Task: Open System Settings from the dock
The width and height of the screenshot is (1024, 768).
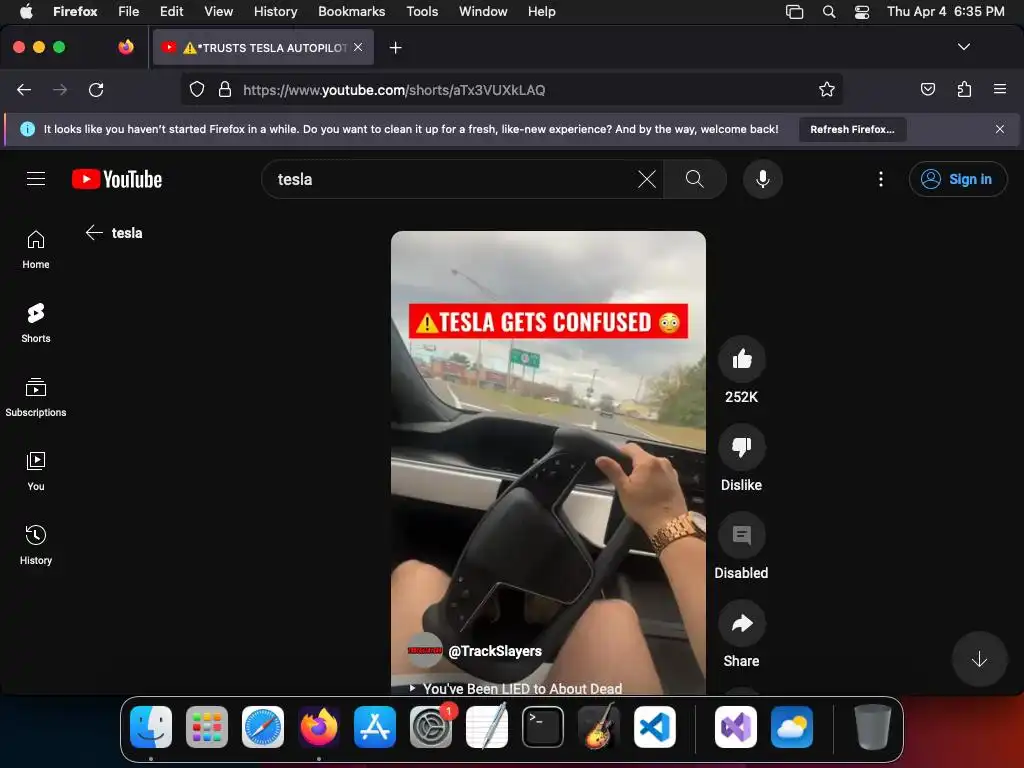Action: coord(431,727)
